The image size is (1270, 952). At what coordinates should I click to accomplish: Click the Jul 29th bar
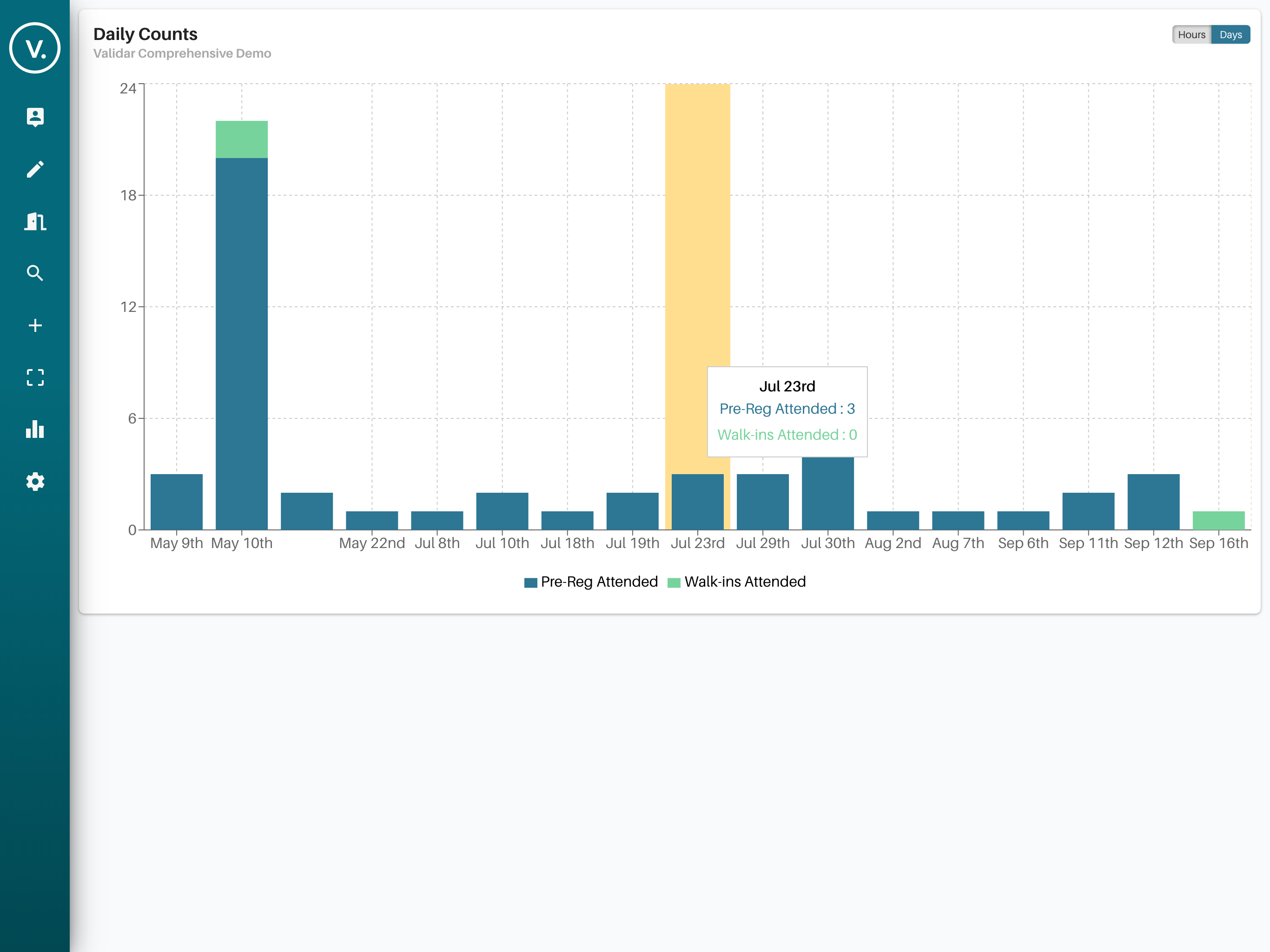[762, 502]
